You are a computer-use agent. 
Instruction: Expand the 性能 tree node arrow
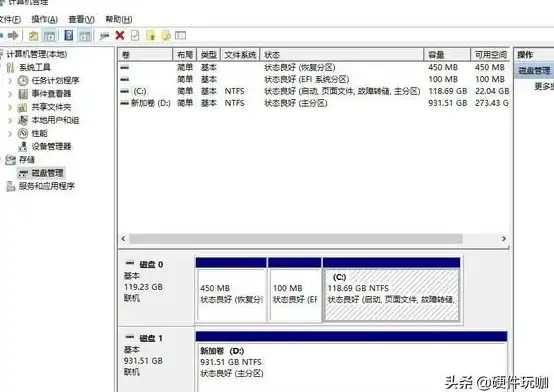pyautogui.click(x=10, y=134)
